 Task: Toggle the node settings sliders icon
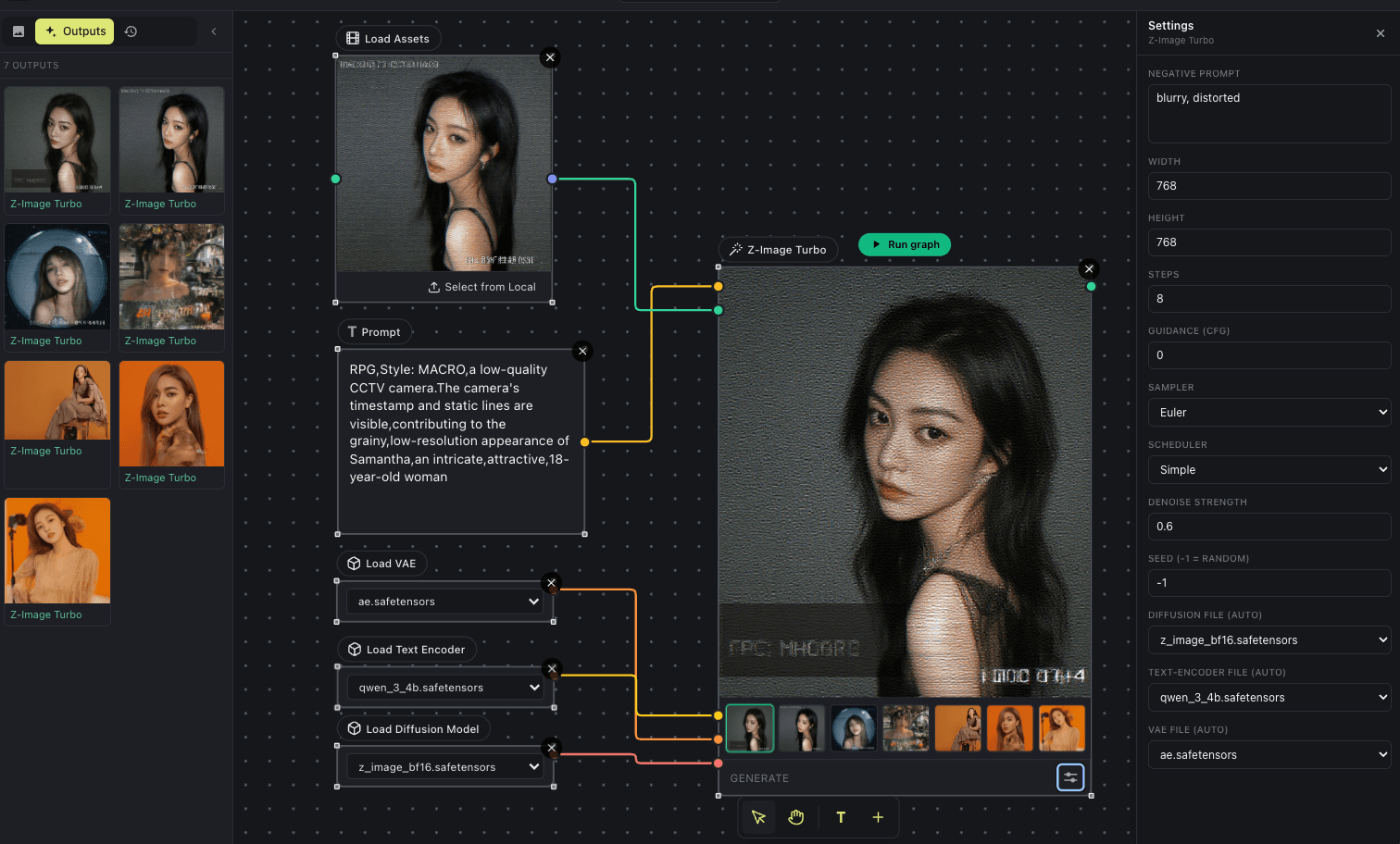click(x=1070, y=777)
